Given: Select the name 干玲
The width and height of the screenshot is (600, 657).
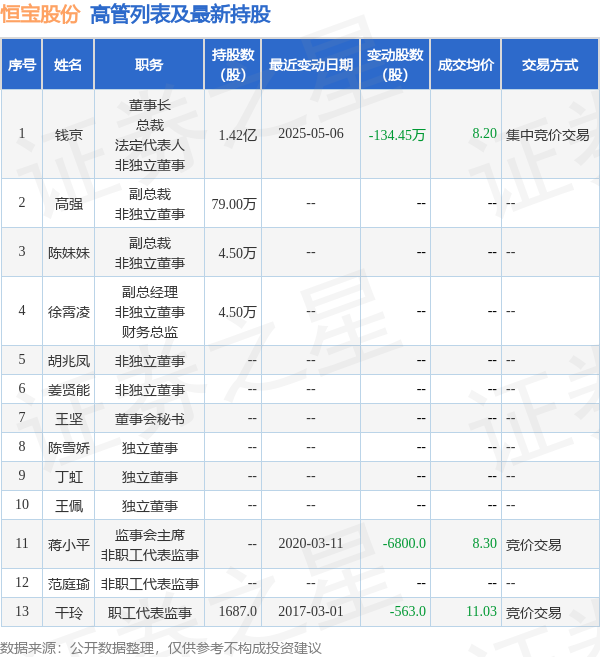Looking at the screenshot, I should [x=69, y=613].
